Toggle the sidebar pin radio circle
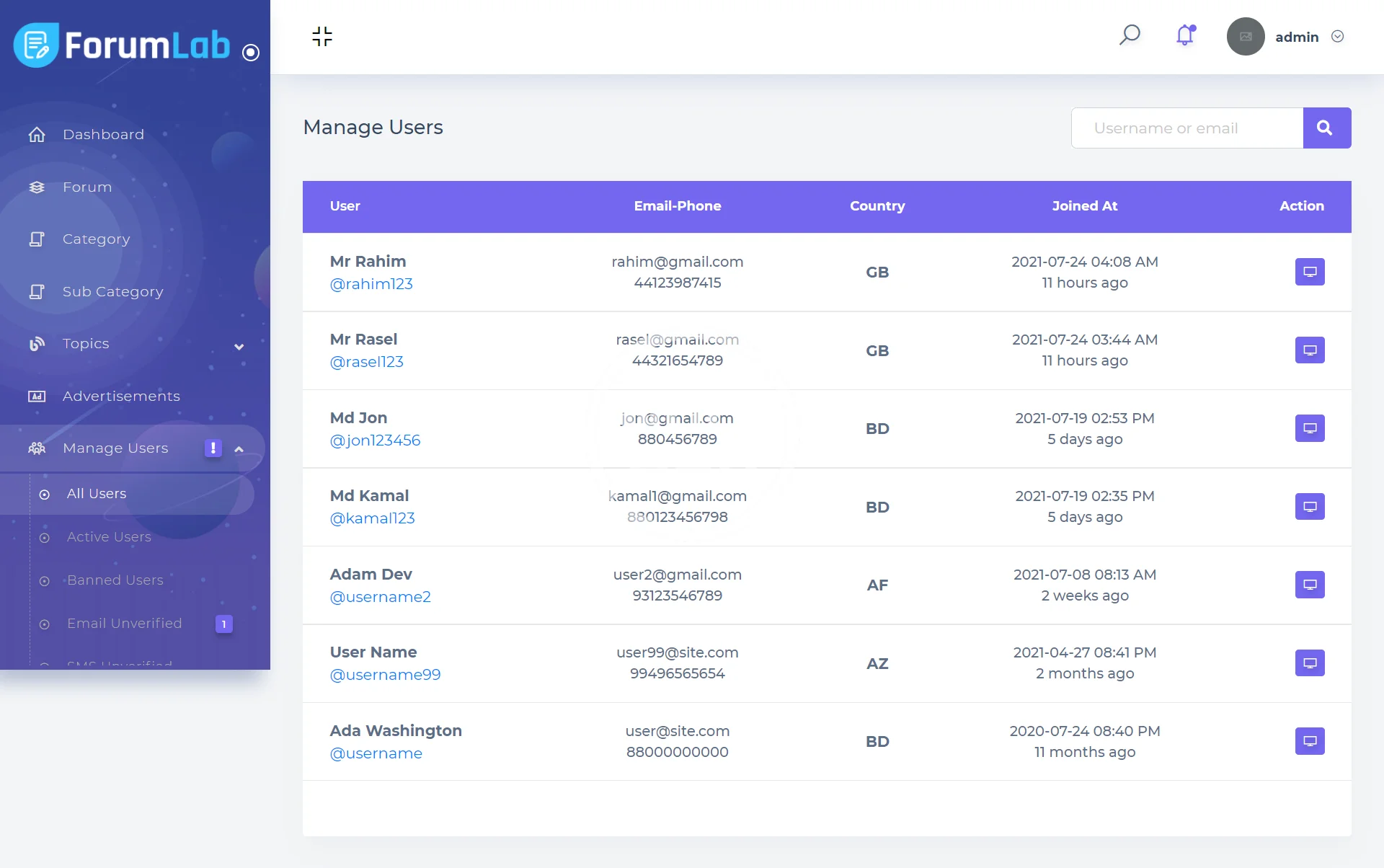Screen dimensions: 1384x868 point(251,53)
